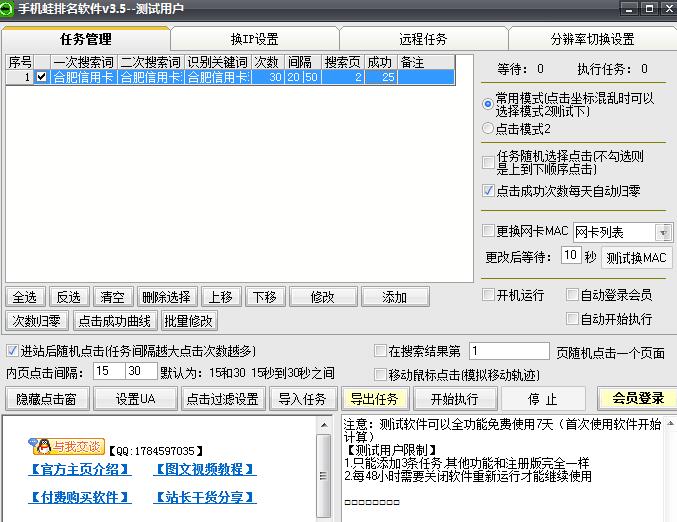Viewport: 677px width, 522px height.
Task: Open 官方主页介绍 link
Action: [80, 470]
